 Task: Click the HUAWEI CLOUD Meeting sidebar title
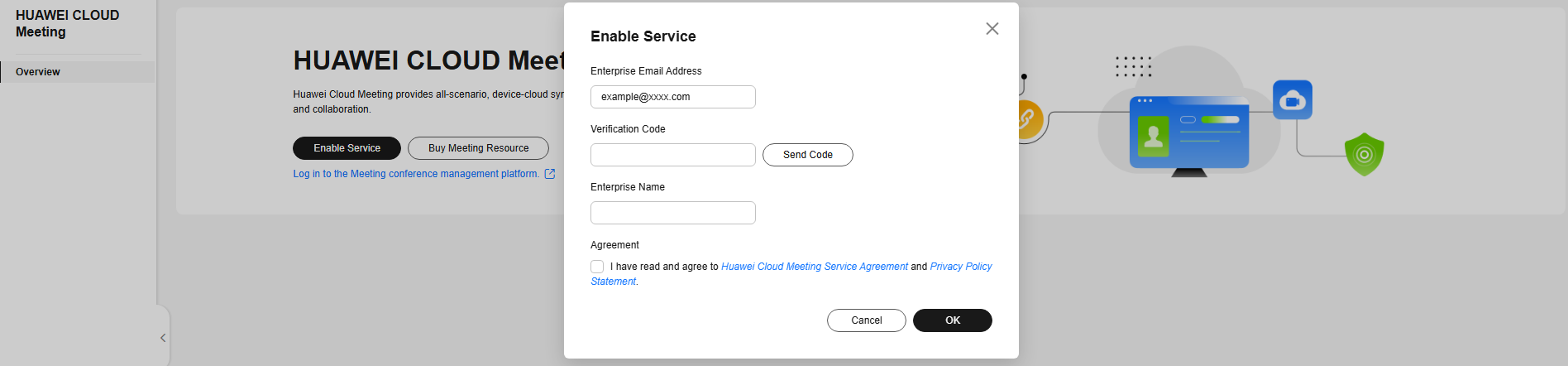tap(68, 23)
